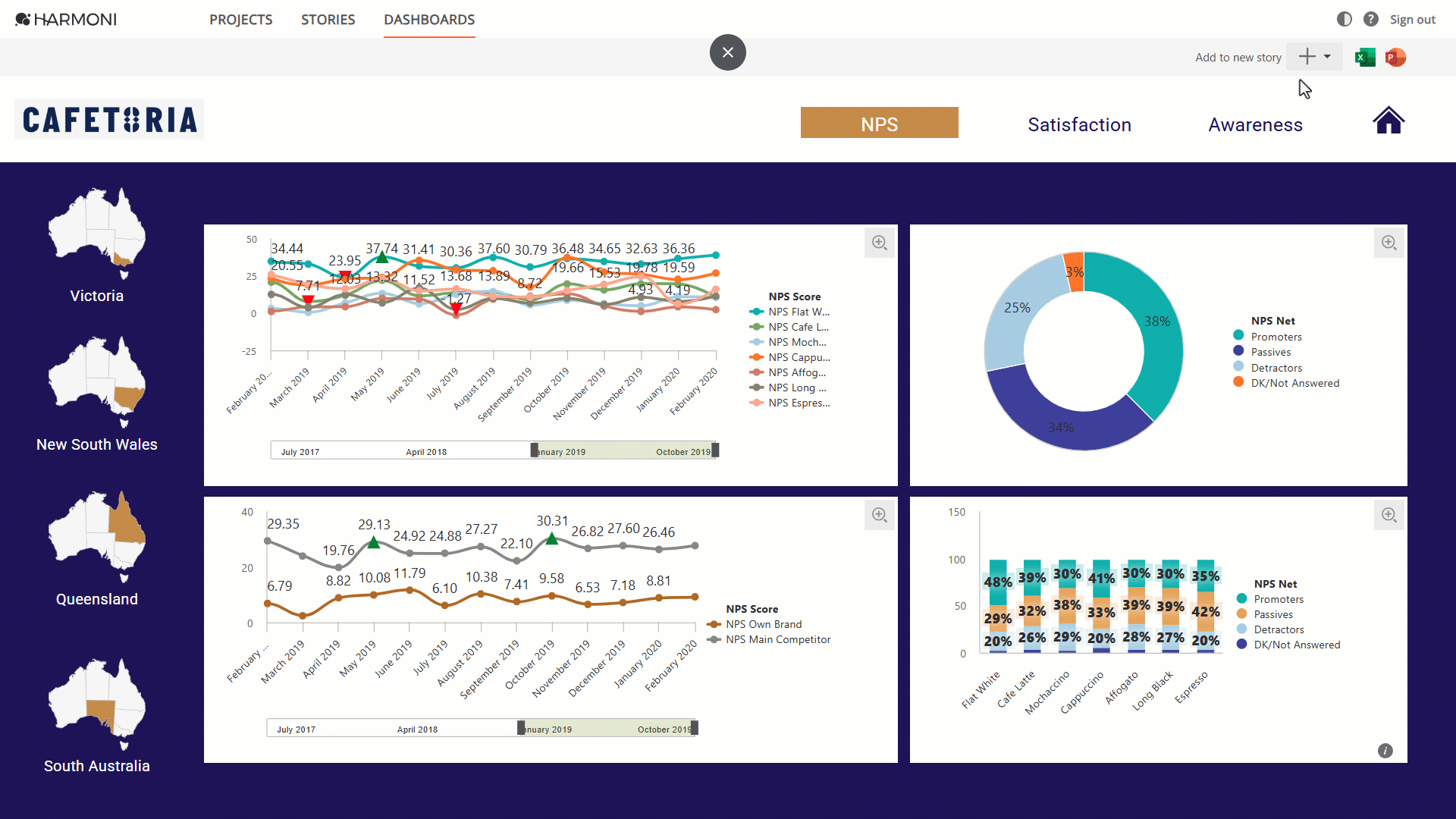Toggle NPS Cafe Latte legend series
Image resolution: width=1456 pixels, height=819 pixels.
(789, 327)
